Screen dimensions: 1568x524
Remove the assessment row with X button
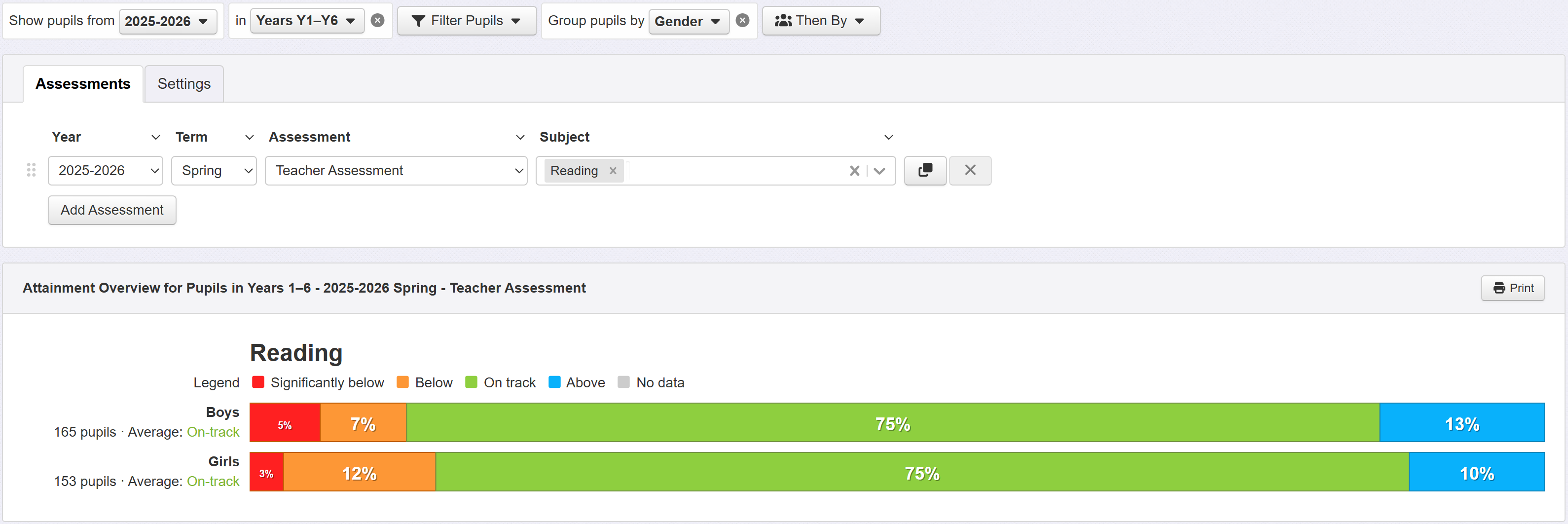970,170
